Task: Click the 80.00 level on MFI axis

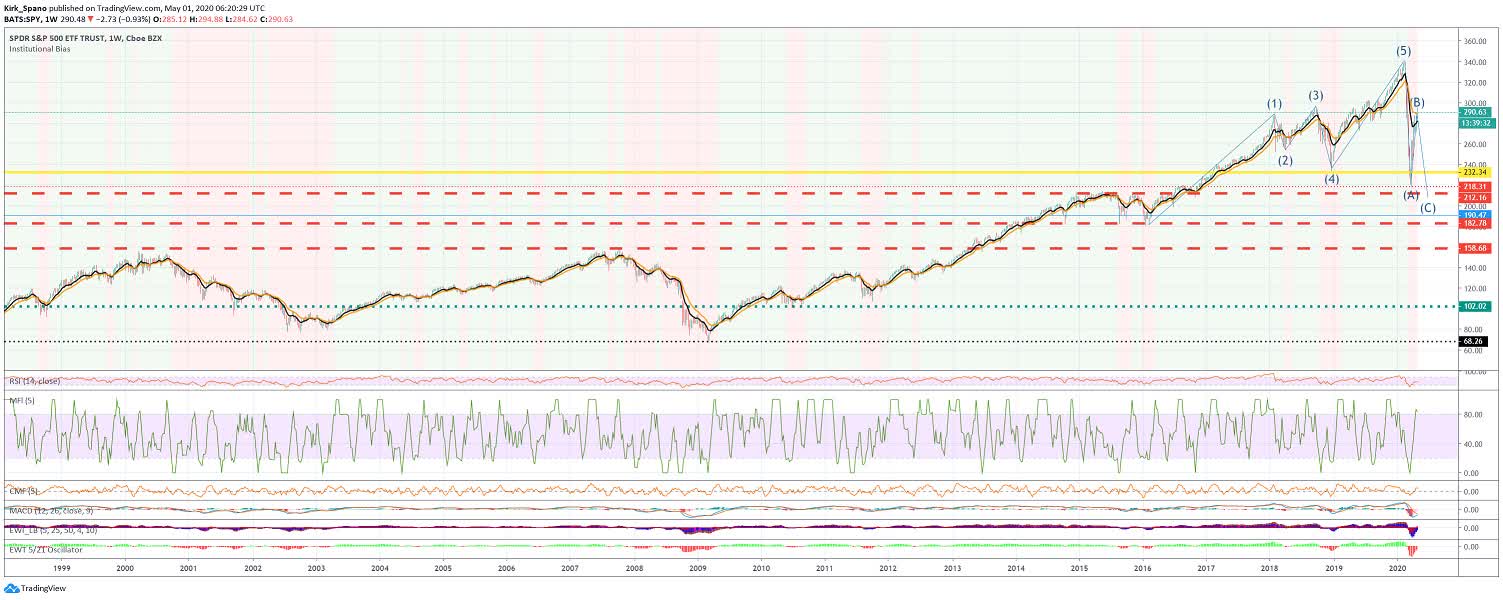Action: (1474, 414)
